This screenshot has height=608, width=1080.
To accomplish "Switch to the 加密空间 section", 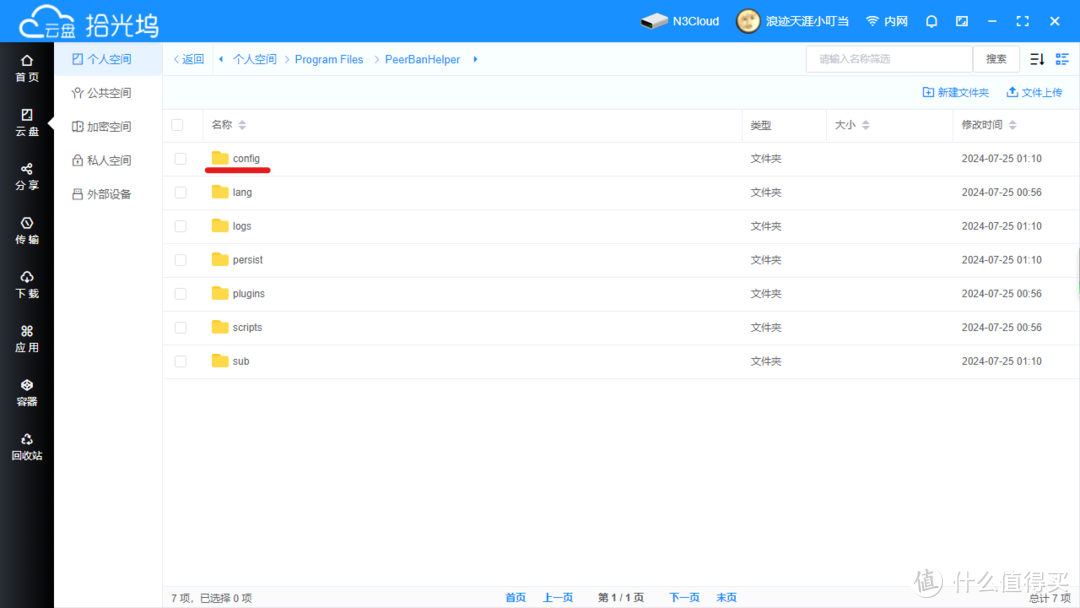I will pyautogui.click(x=108, y=126).
